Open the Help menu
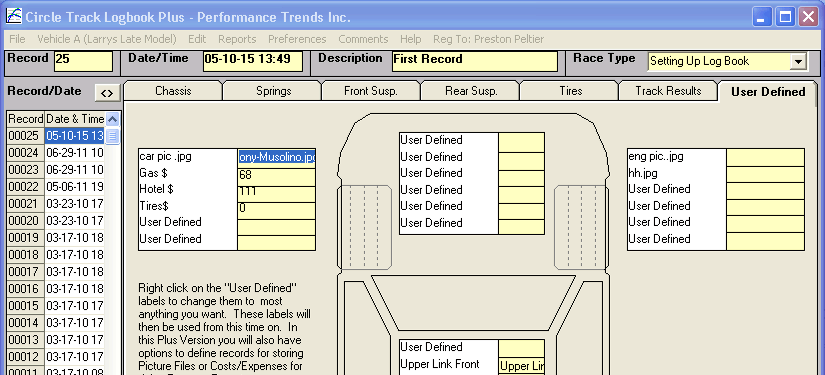Viewport: 825px width, 375px height. [x=410, y=39]
